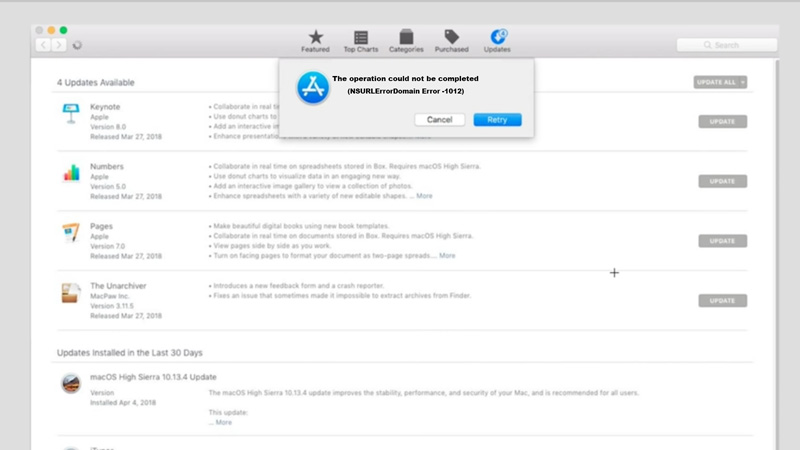Click the MacPaw Inc. developer name
This screenshot has width=800, height=450.
pos(110,296)
